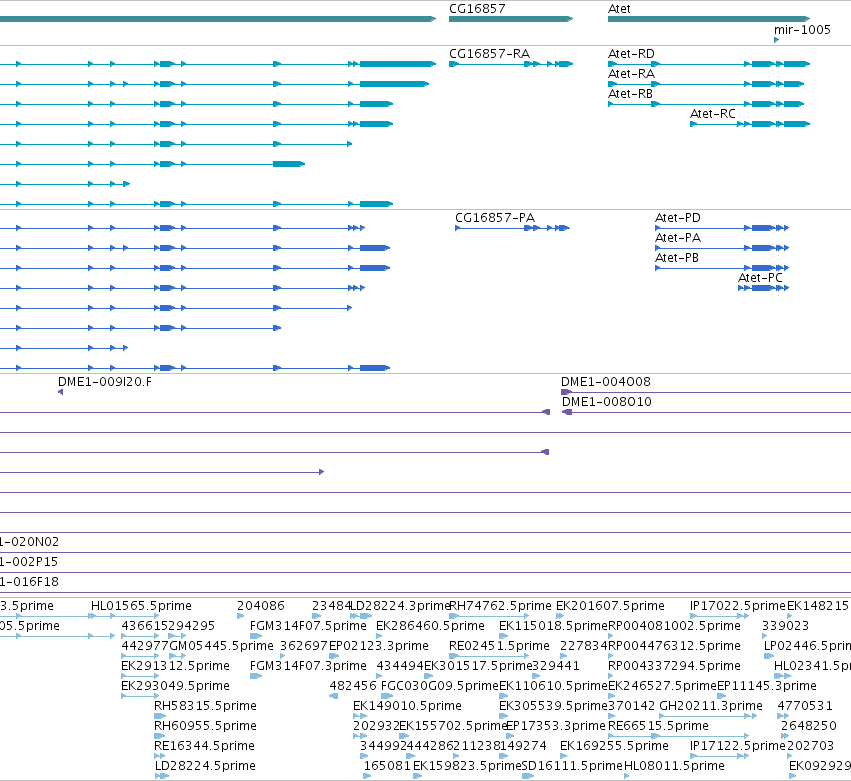Select EST 204086
The image size is (851, 781).
point(261,606)
